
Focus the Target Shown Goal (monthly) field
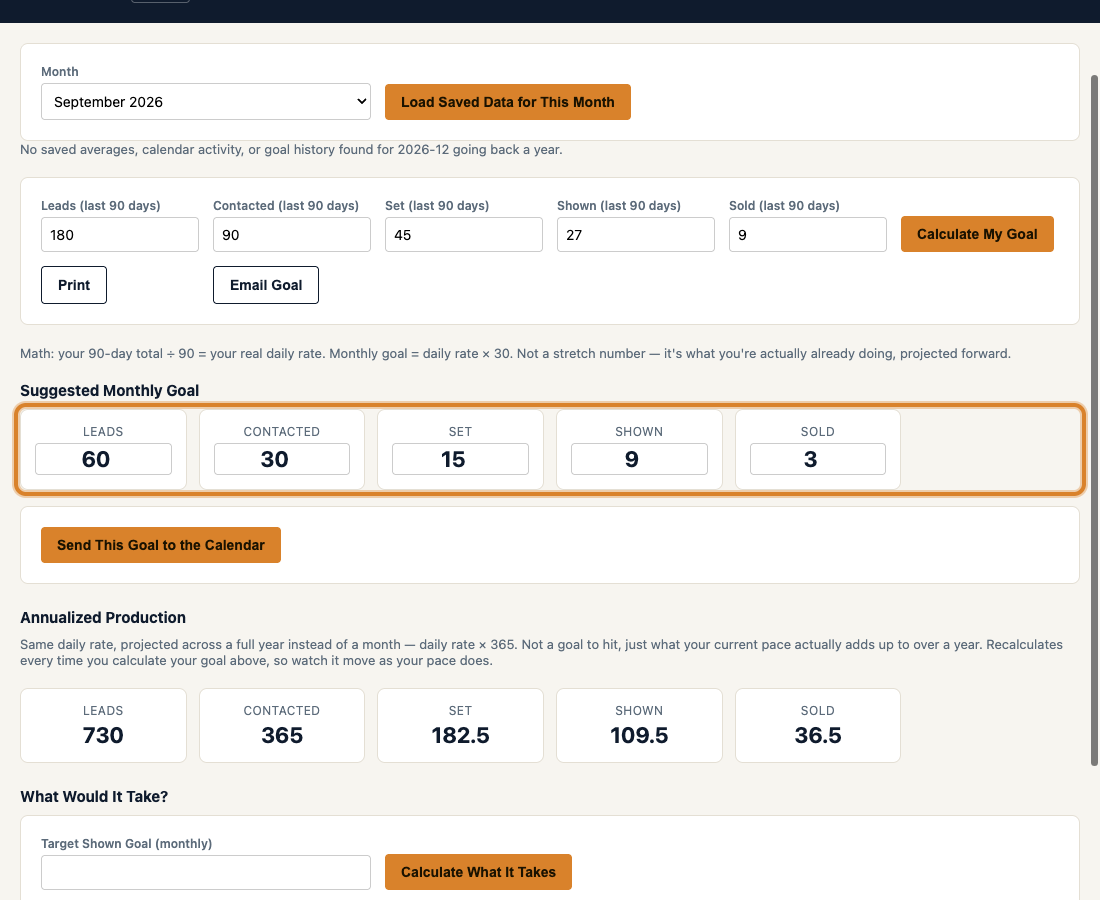(x=206, y=872)
